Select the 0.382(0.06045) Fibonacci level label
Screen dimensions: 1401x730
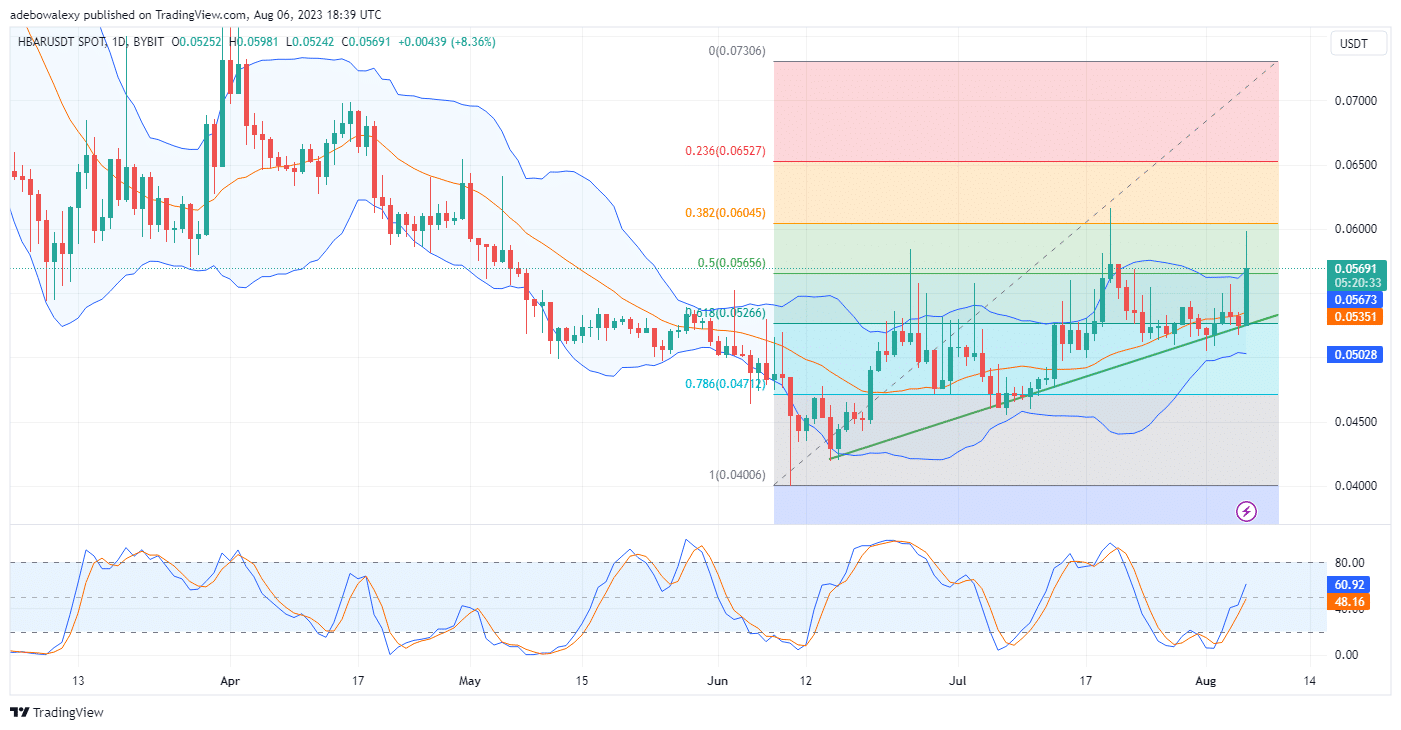[x=726, y=213]
